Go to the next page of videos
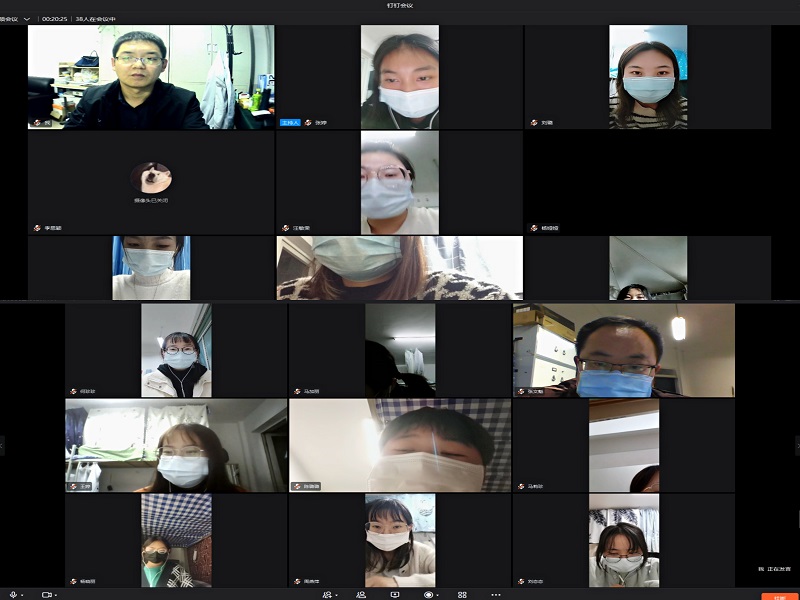This screenshot has height=600, width=800. tap(796, 445)
